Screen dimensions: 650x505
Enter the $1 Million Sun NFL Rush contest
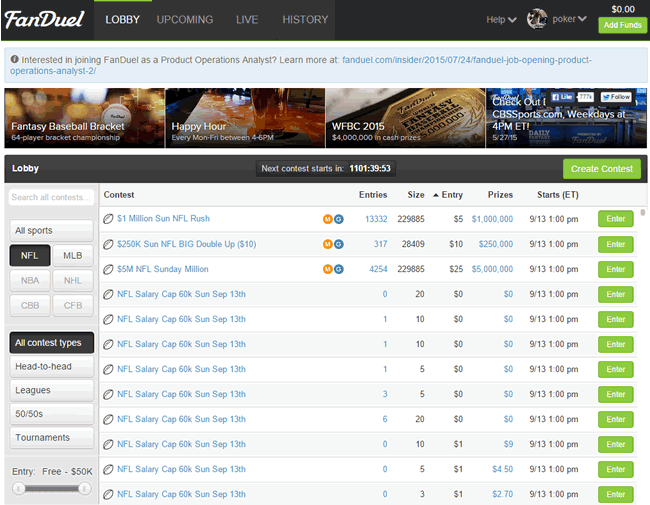click(x=616, y=219)
